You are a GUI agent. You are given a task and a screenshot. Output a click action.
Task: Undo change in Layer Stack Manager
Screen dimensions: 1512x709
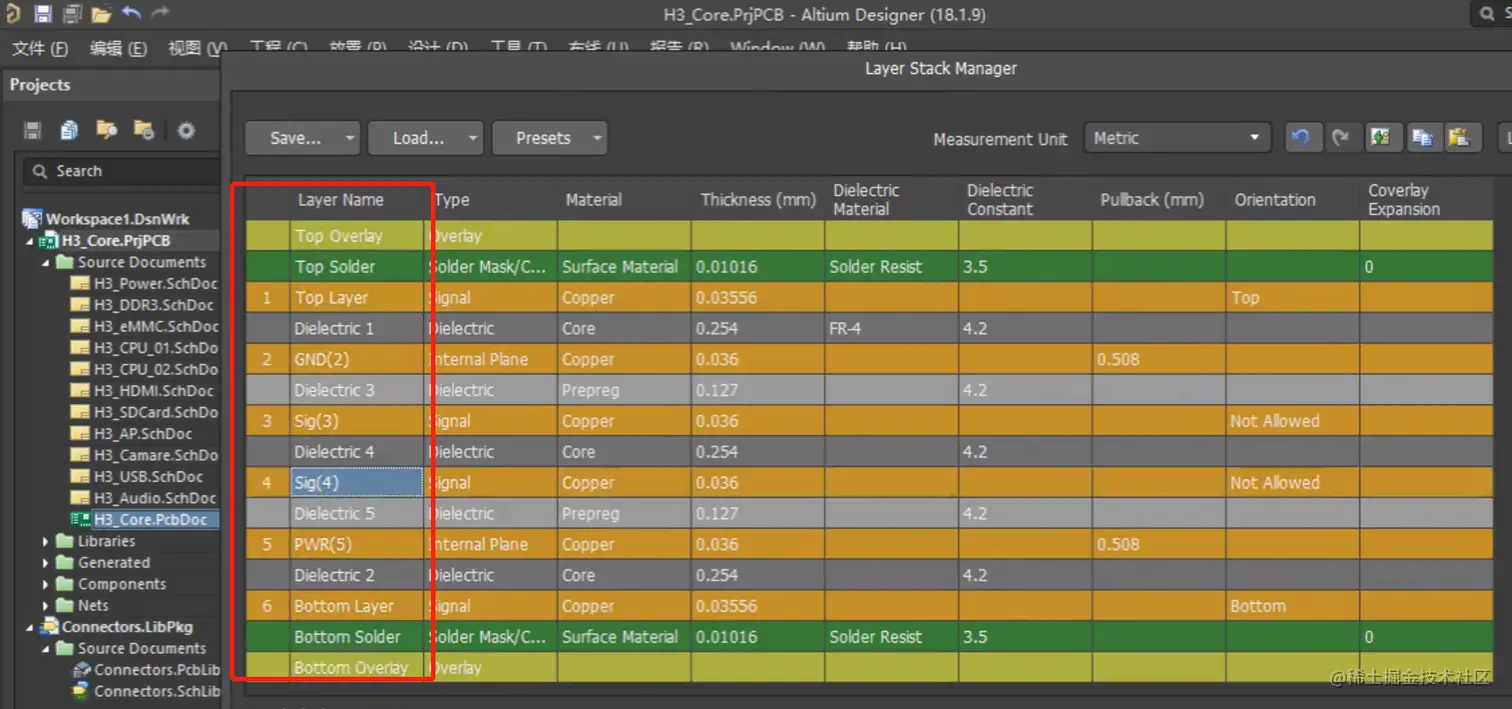1301,138
